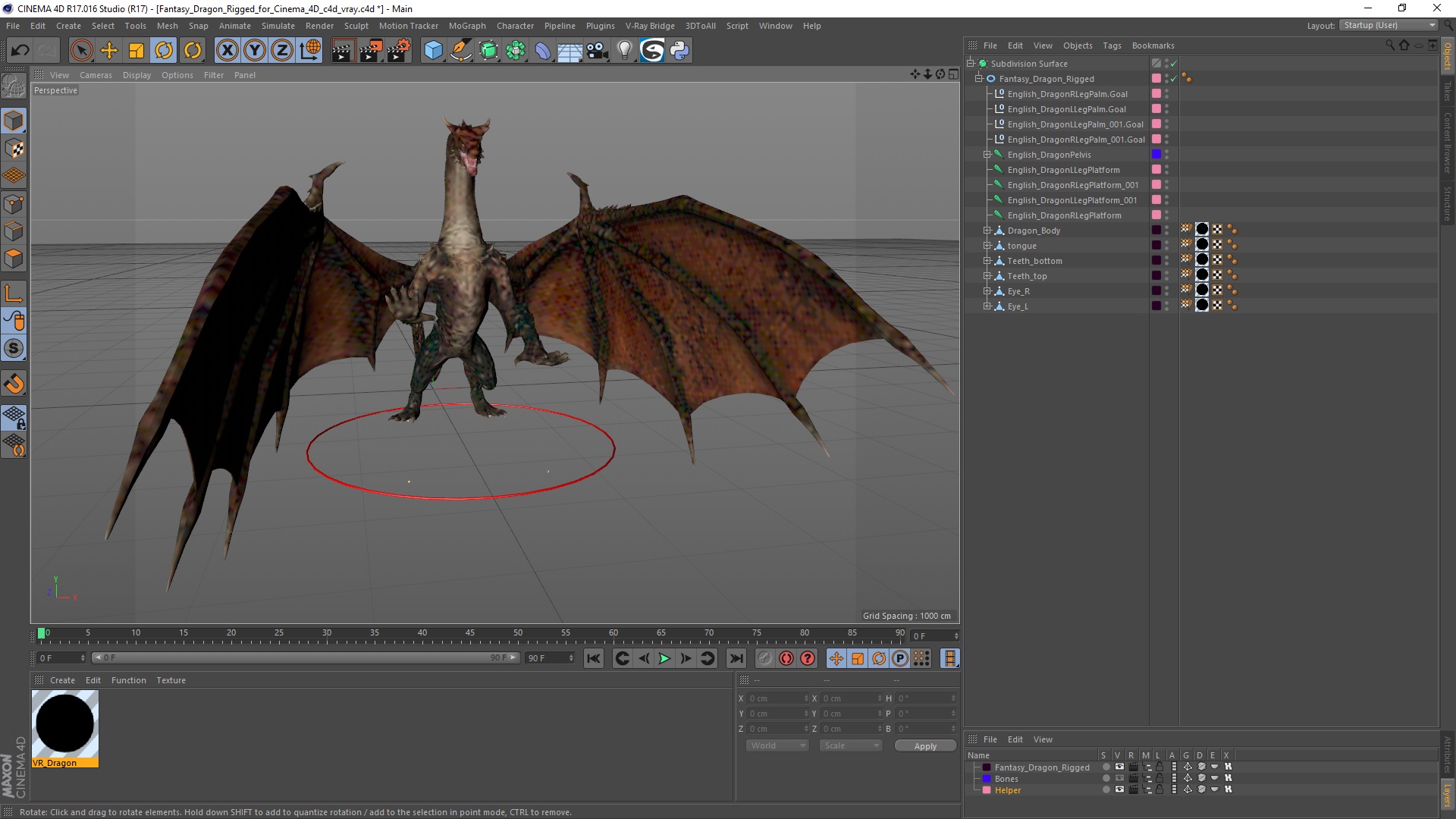The image size is (1456, 819).
Task: Click the X position input field
Action: click(779, 698)
